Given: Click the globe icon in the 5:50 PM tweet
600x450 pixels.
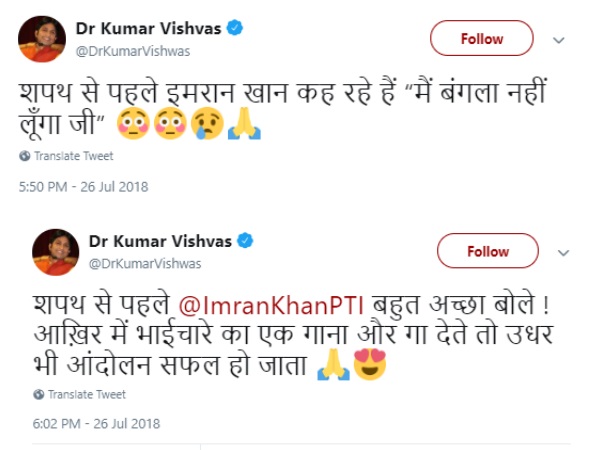Looking at the screenshot, I should 24,156.
